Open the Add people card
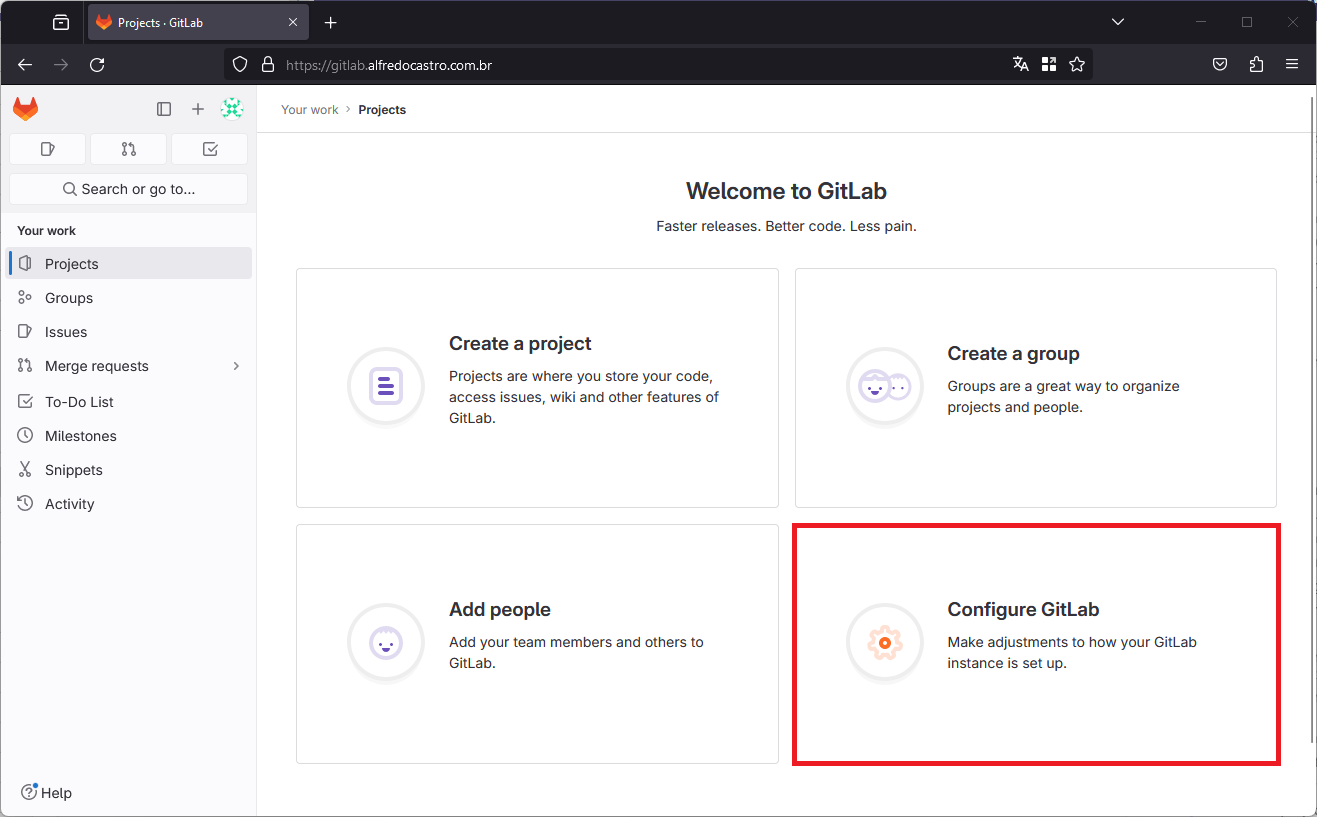This screenshot has height=817, width=1317. [537, 644]
